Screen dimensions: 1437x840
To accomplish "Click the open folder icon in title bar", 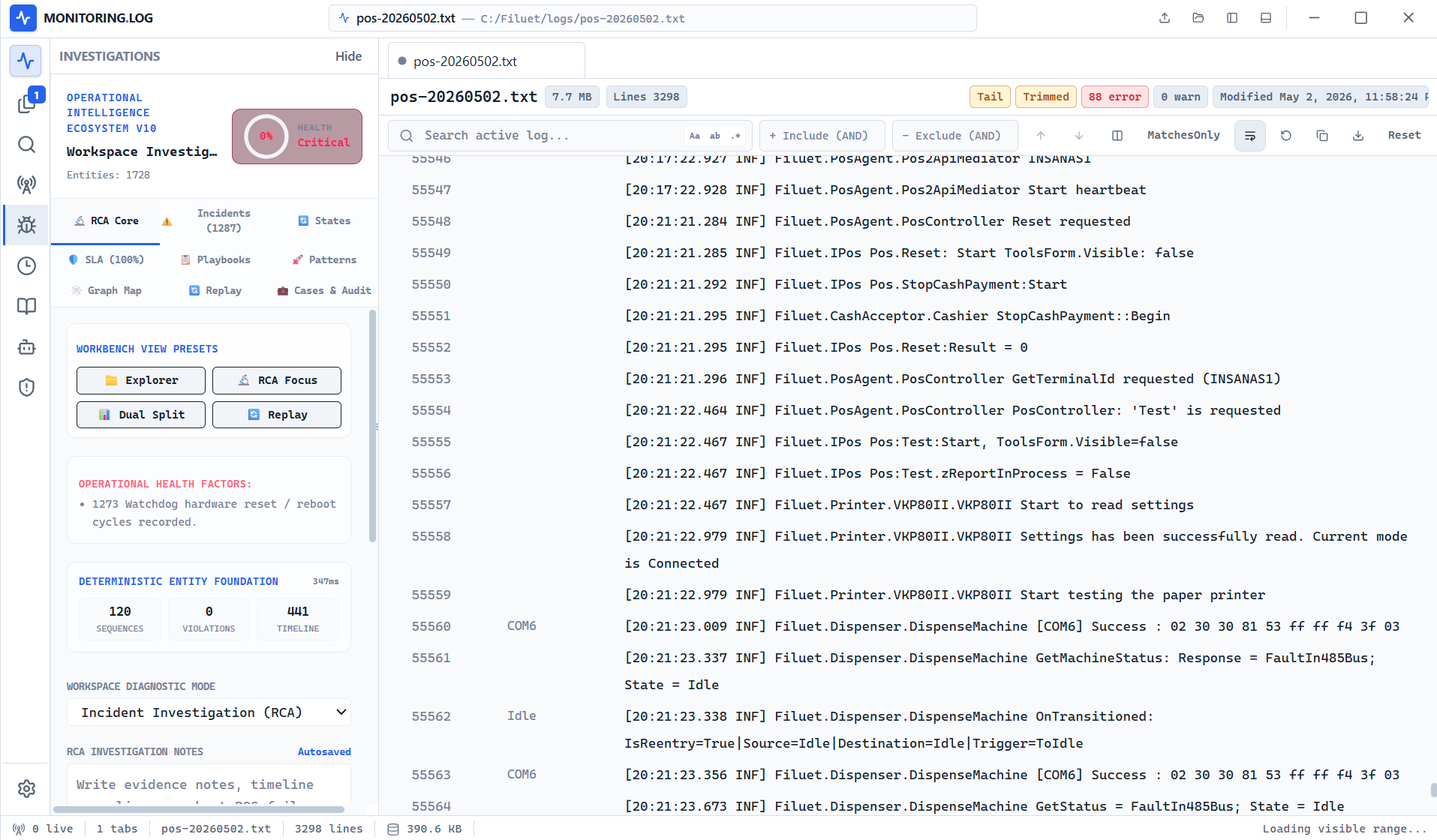I will [1198, 18].
